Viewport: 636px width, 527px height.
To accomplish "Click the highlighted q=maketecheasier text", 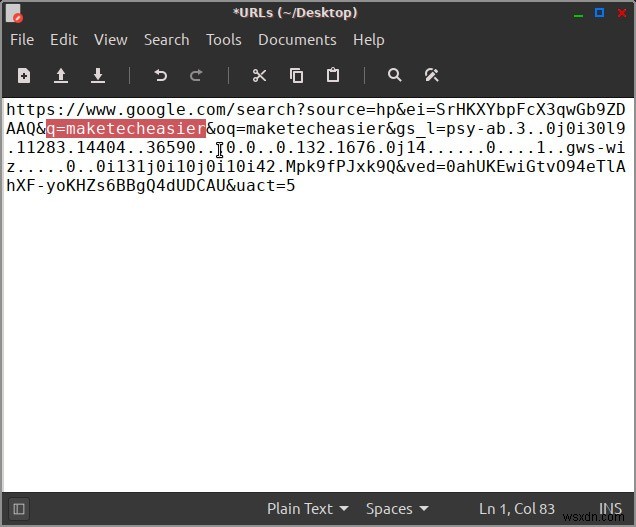I will pos(126,129).
